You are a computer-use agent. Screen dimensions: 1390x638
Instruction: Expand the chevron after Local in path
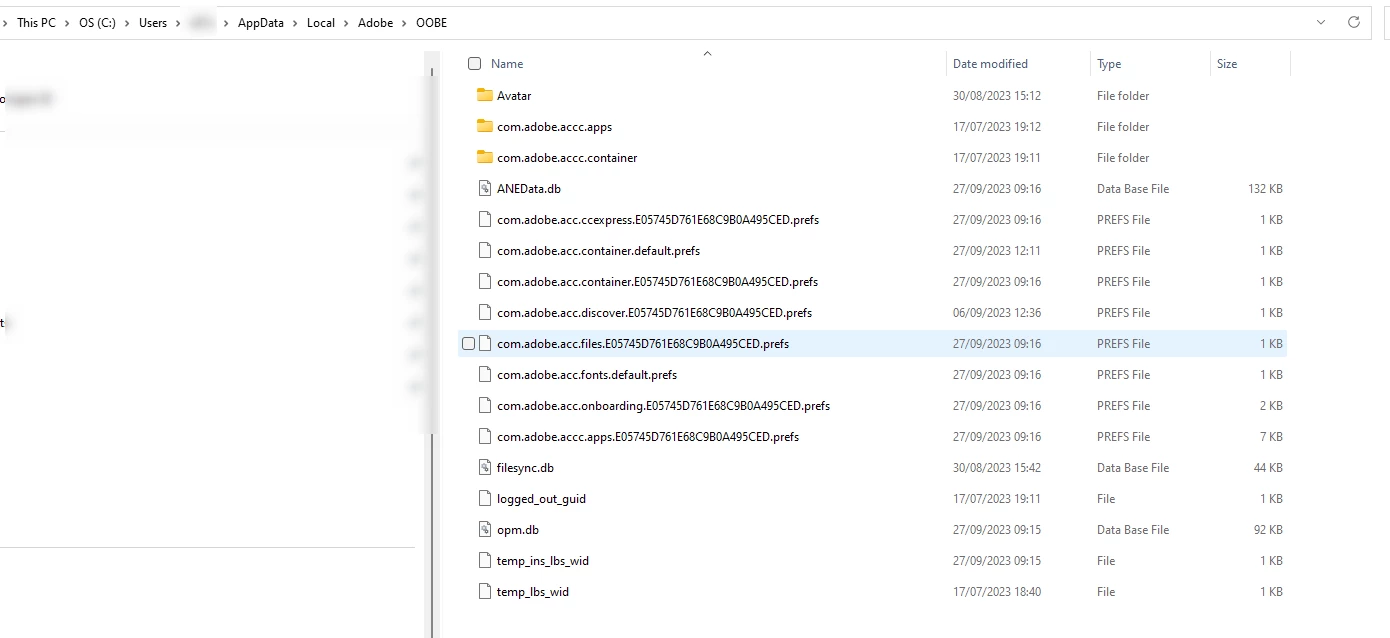click(x=346, y=23)
